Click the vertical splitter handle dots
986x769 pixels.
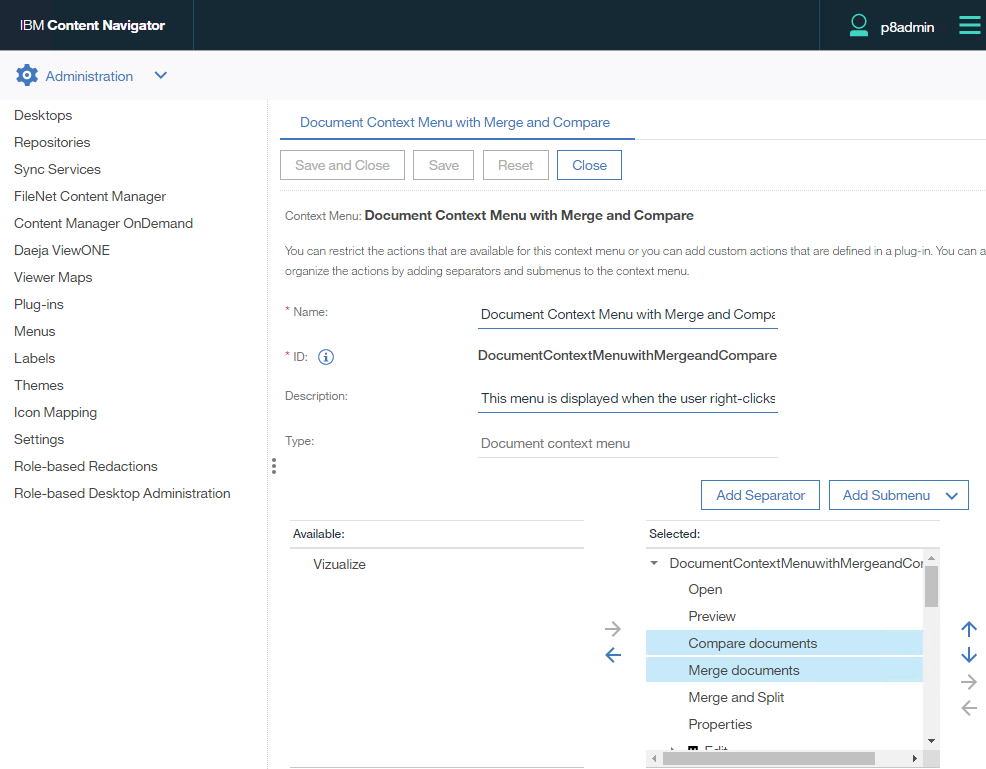point(273,466)
